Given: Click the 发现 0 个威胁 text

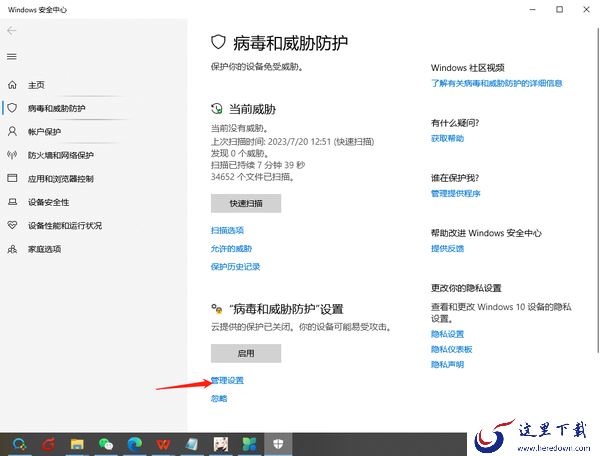Looking at the screenshot, I should point(240,153).
